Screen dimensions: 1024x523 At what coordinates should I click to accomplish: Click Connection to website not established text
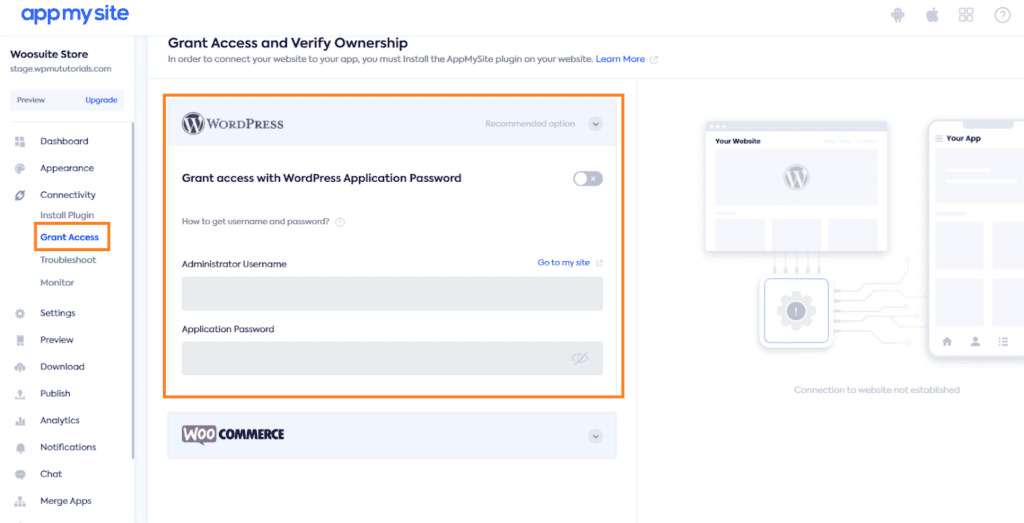click(x=876, y=390)
